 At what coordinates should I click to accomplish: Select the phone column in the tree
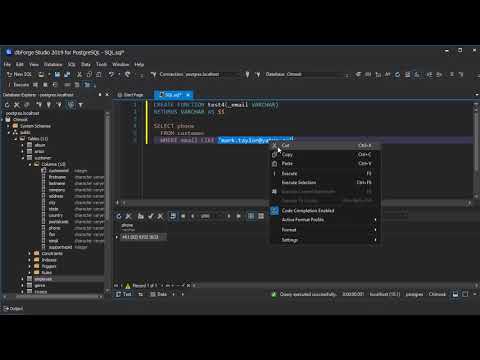click(54, 228)
